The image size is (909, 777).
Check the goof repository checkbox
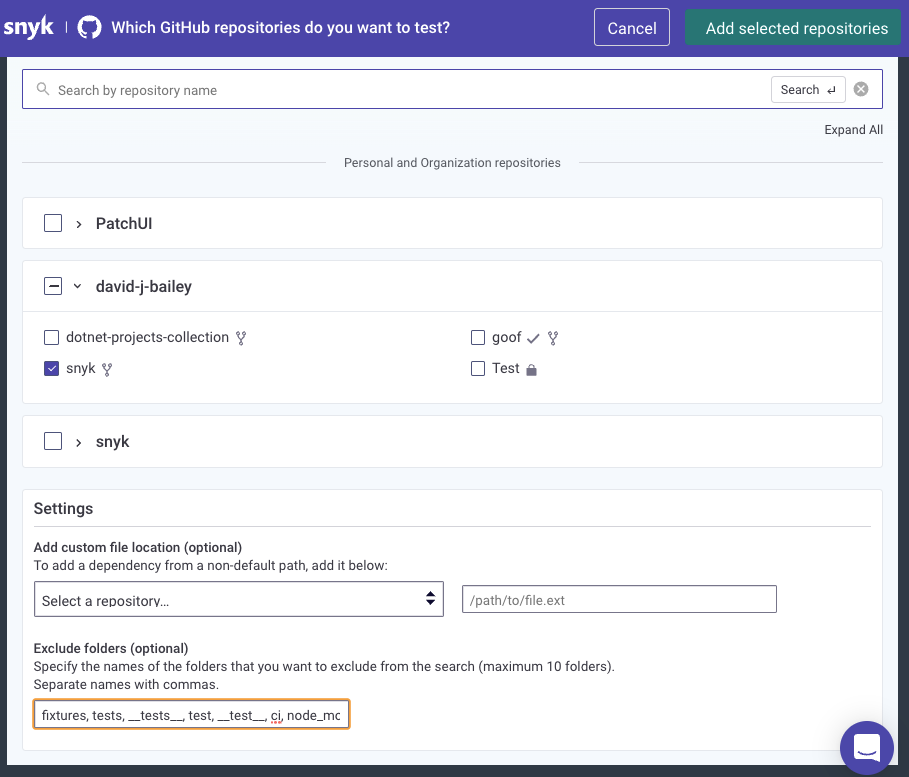coord(478,338)
